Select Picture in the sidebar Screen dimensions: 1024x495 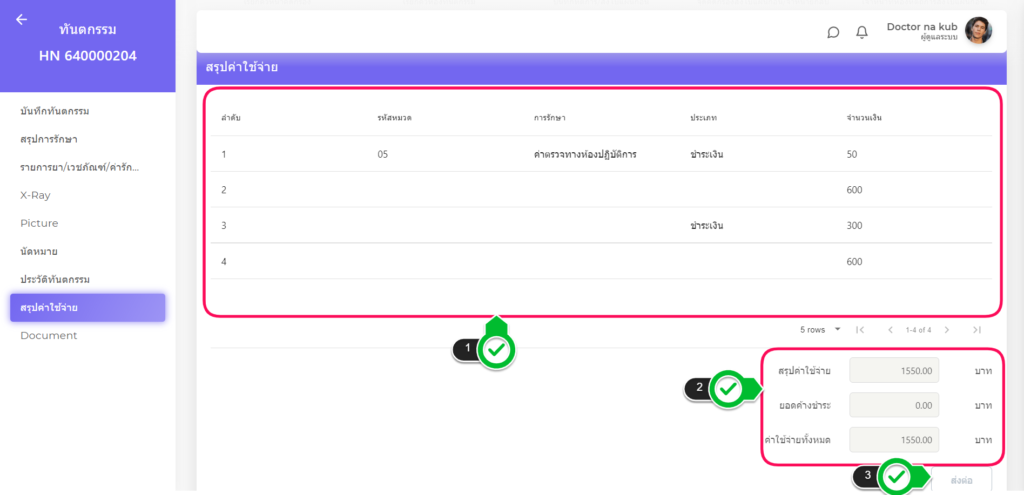tap(39, 223)
